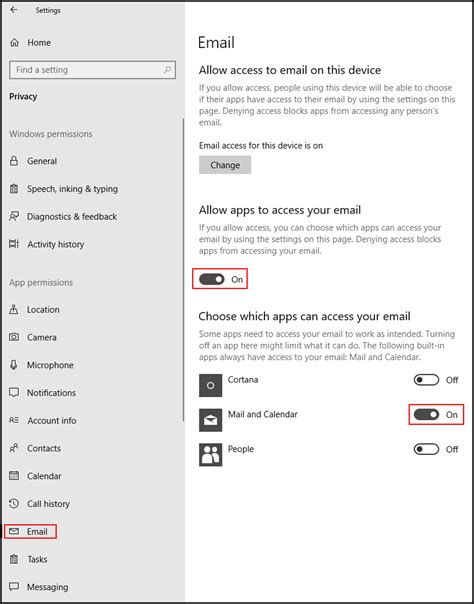This screenshot has width=474, height=604.
Task: Click the Camera icon in sidebar
Action: click(14, 337)
